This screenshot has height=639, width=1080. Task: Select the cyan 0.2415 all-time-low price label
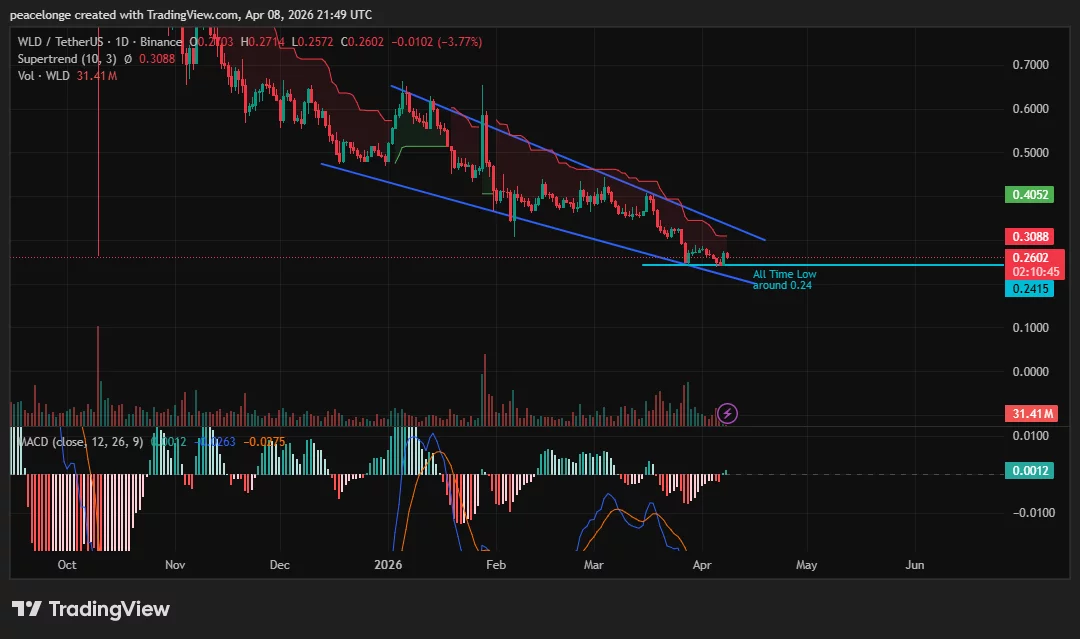1030,288
